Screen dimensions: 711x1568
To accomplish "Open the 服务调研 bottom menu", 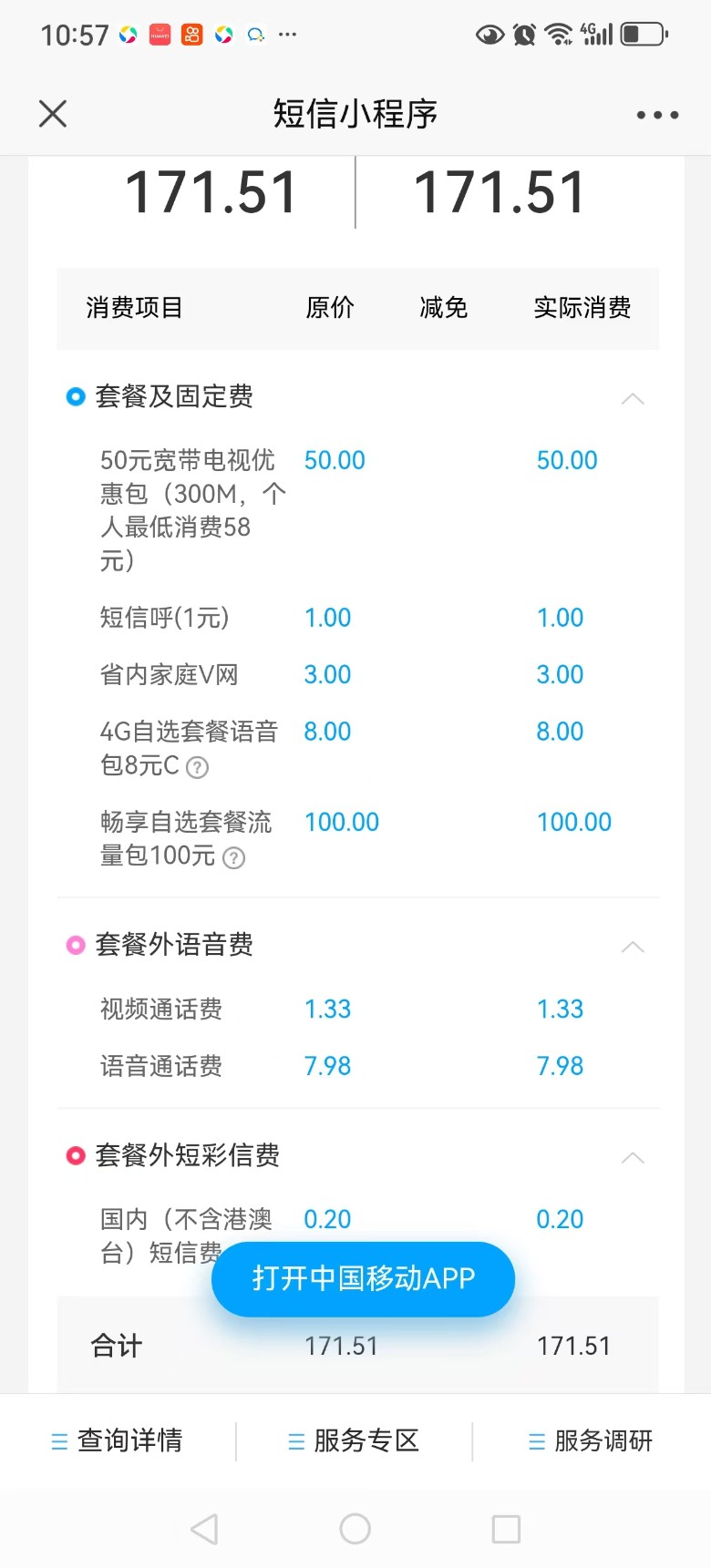I will click(x=591, y=1440).
